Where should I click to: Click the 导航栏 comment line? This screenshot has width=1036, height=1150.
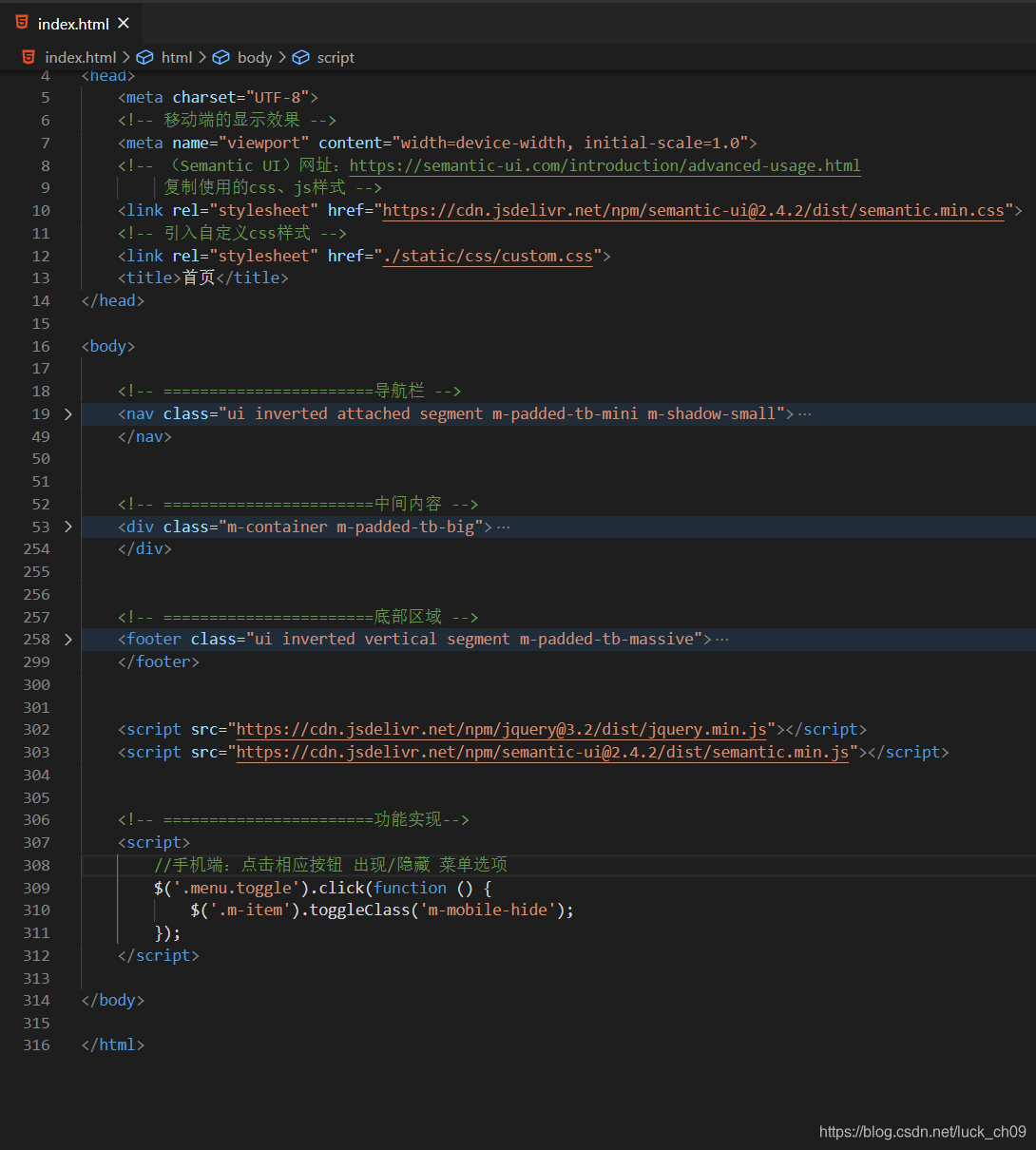(290, 391)
